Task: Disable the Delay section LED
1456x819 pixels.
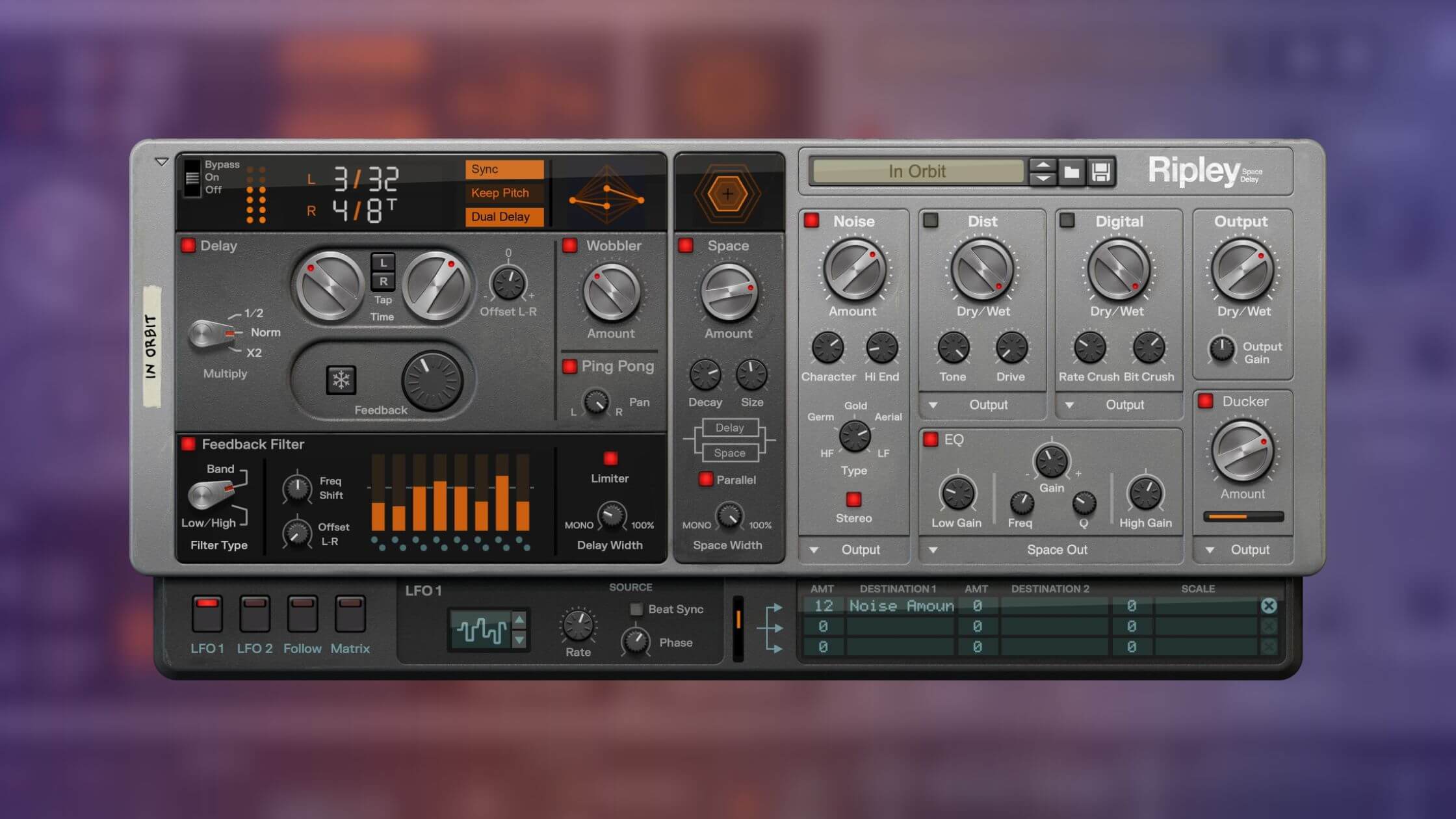Action: [188, 246]
